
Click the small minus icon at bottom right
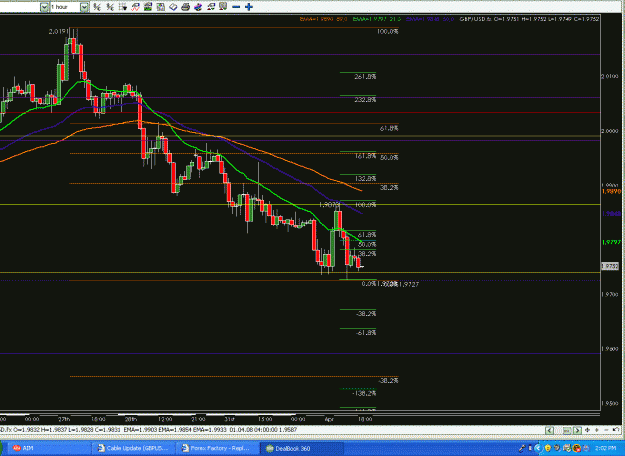(606, 430)
